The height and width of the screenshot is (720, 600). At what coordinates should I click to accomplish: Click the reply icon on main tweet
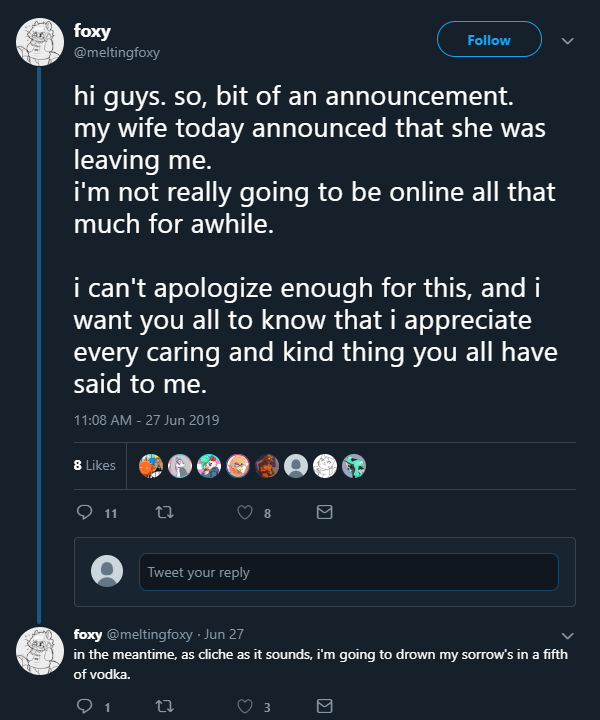point(84,512)
